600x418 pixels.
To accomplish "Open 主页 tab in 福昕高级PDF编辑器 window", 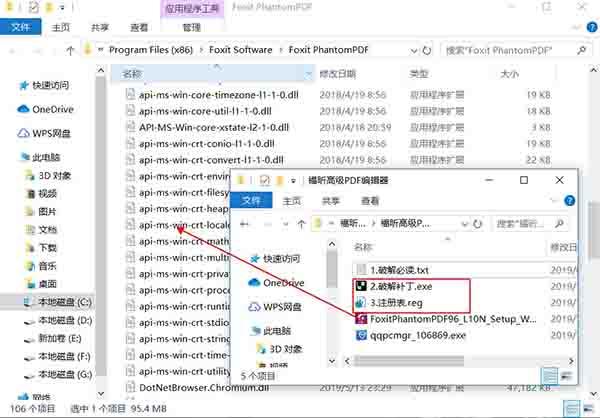I will coord(292,201).
